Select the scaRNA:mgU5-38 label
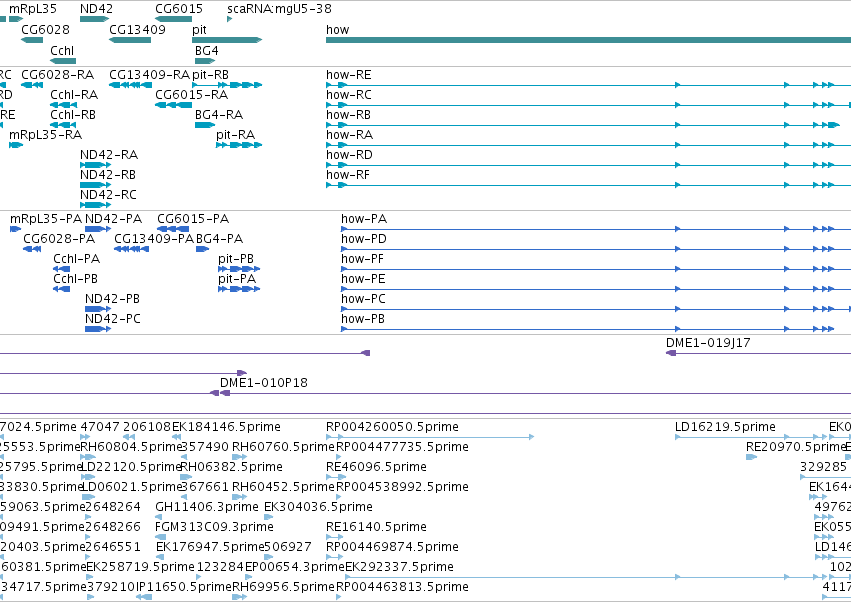Viewport: 851px width, 602px height. 280,9
